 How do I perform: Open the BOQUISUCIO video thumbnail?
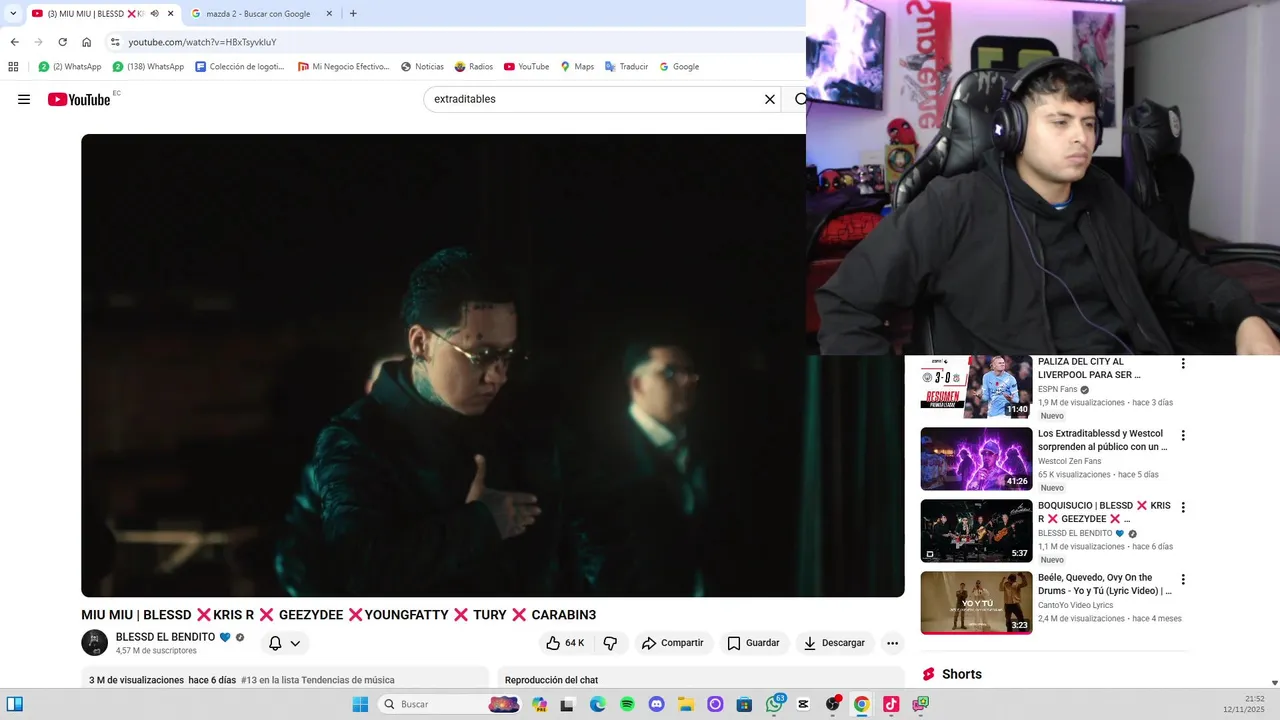coord(976,531)
